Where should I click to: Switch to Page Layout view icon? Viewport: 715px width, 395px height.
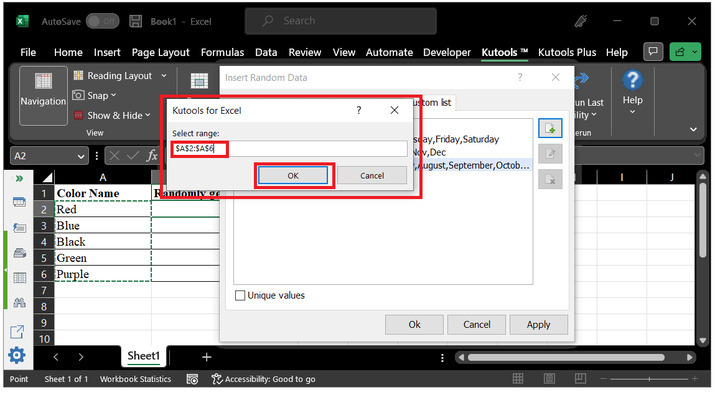[549, 379]
